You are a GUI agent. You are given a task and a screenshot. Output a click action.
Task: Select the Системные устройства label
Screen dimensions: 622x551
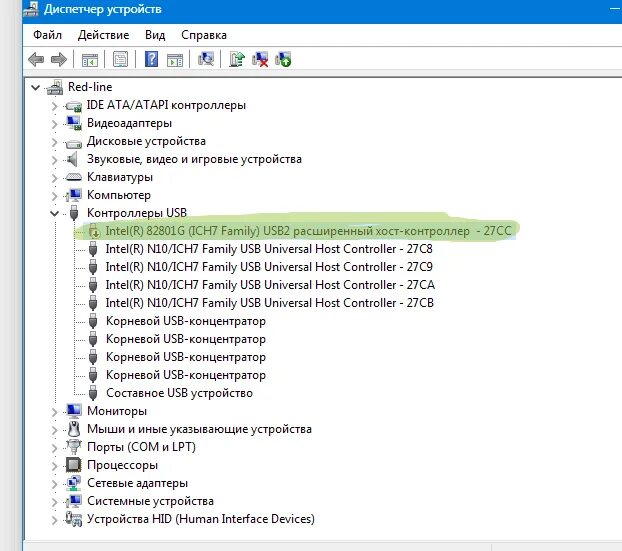(x=150, y=501)
